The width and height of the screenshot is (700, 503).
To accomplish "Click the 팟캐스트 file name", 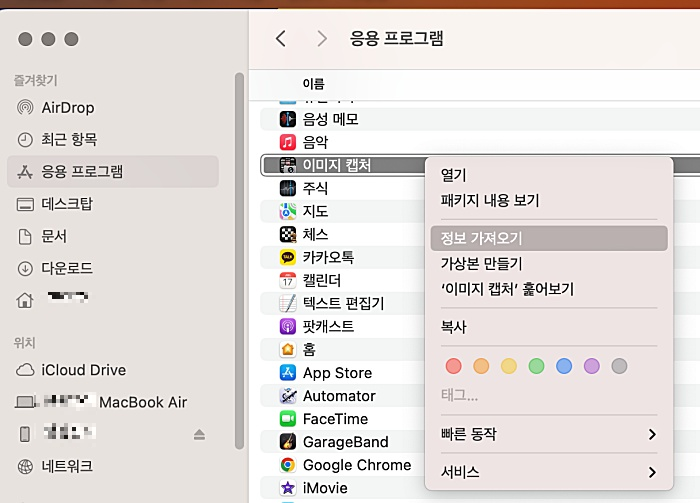I will [x=329, y=327].
